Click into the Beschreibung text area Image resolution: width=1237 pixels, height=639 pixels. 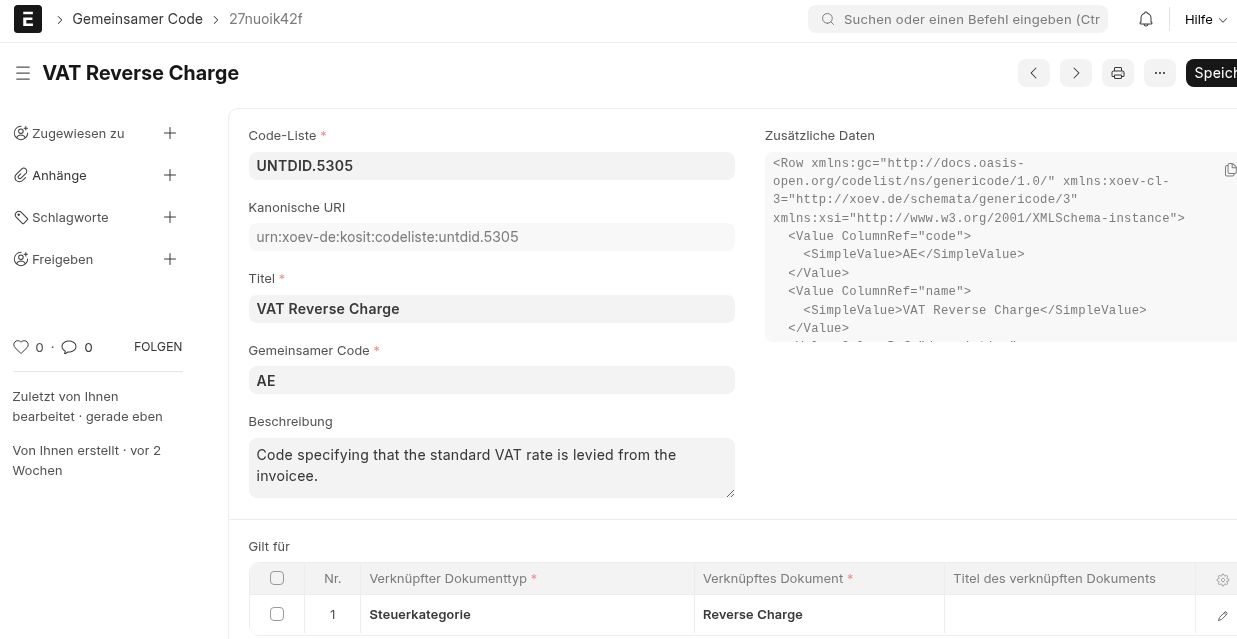pos(491,466)
